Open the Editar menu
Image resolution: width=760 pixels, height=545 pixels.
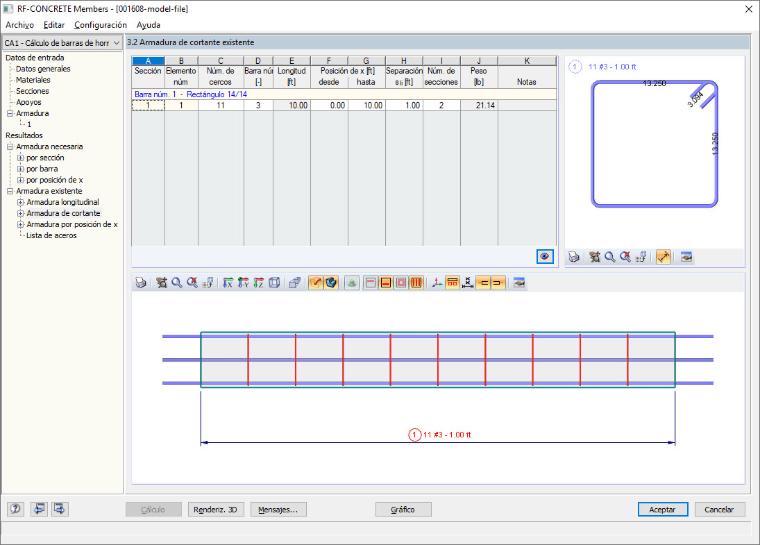(54, 25)
